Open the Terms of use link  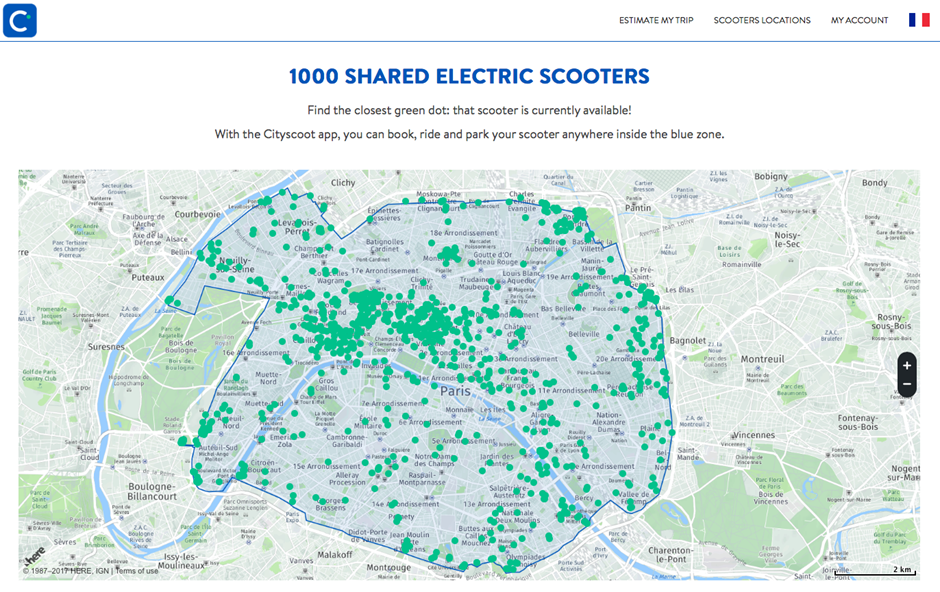pyautogui.click(x=136, y=571)
